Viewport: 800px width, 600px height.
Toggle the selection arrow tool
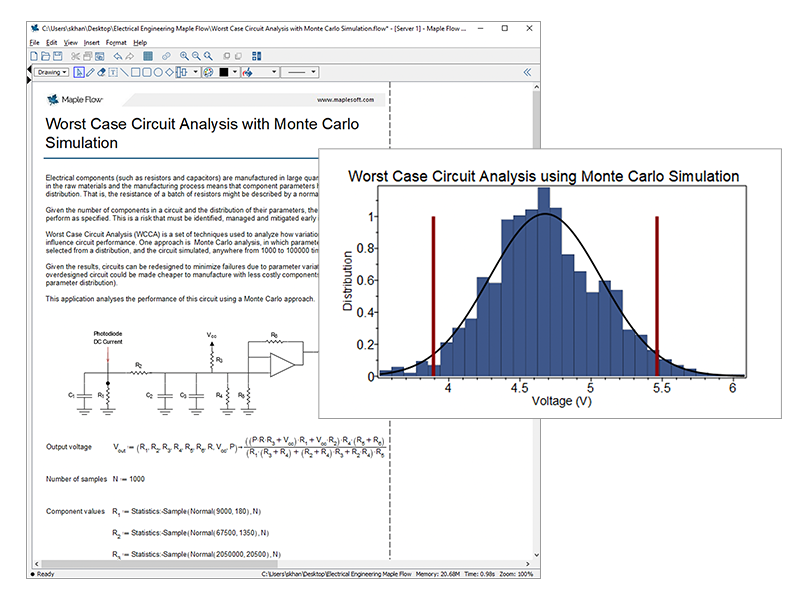[79, 72]
